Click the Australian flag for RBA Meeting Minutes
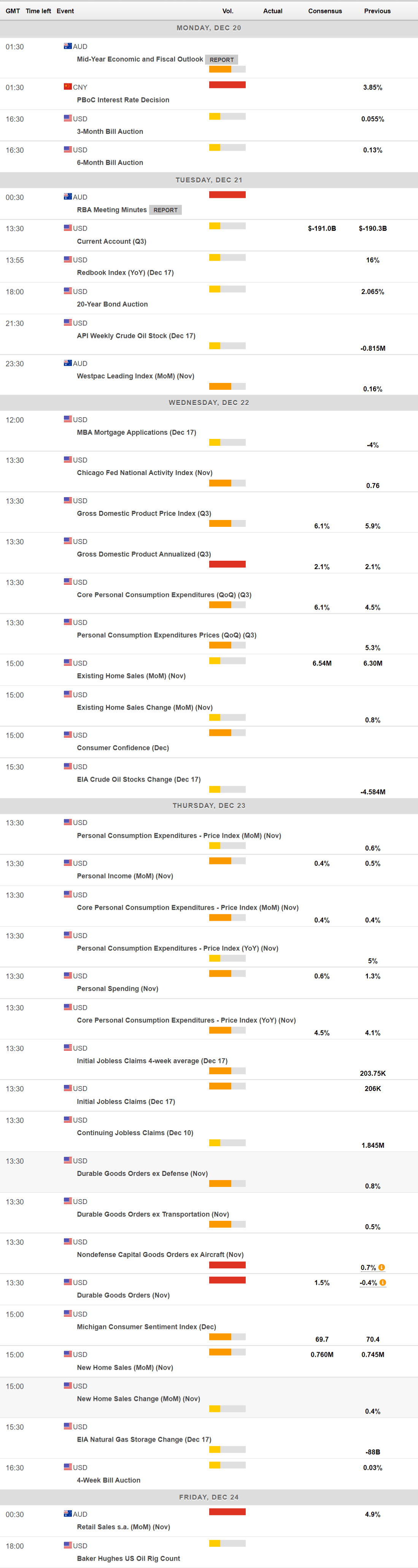This screenshot has width=418, height=1568. click(x=68, y=196)
